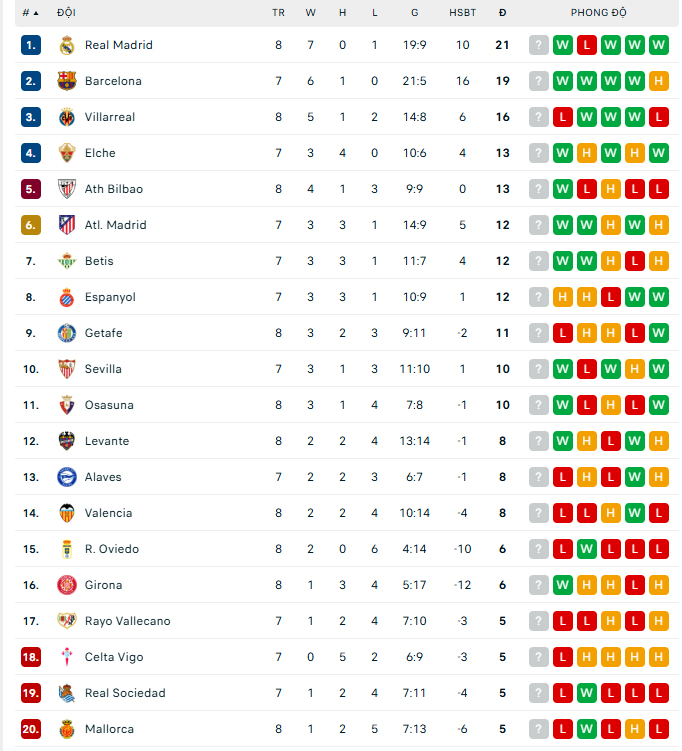Open the Getafe team link
This screenshot has width=682, height=751.
[103, 333]
